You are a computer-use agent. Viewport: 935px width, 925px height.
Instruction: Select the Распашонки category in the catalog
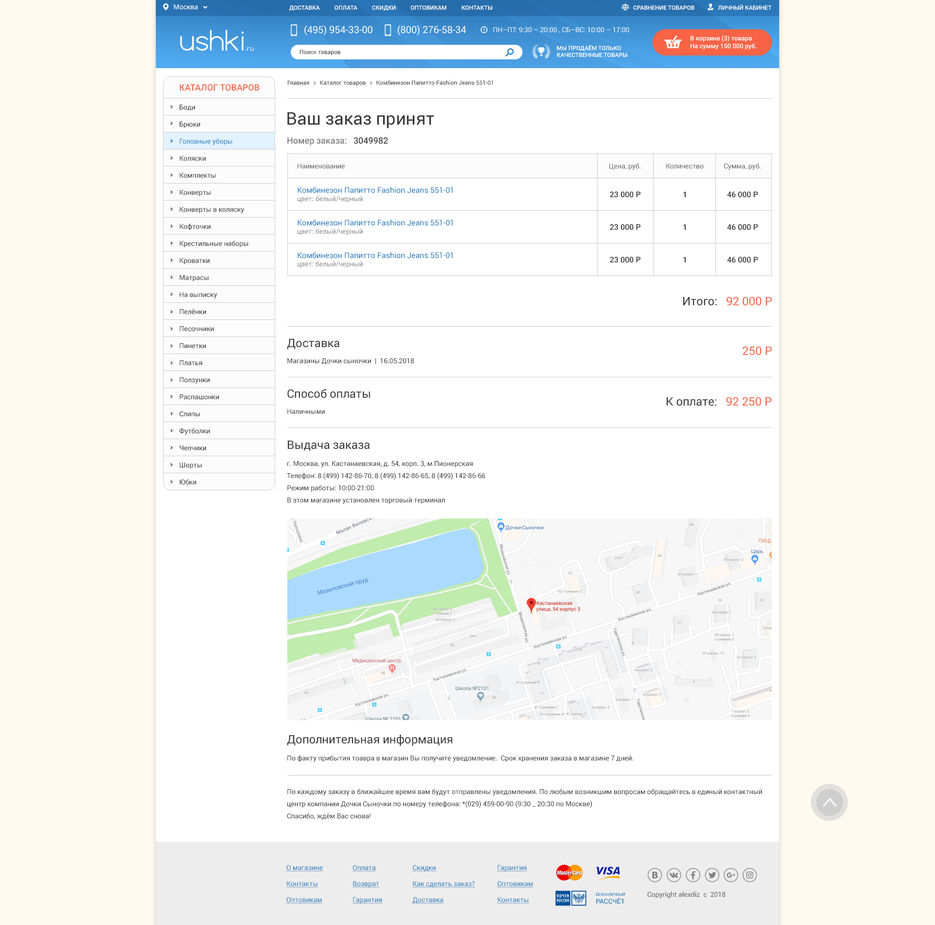219,397
